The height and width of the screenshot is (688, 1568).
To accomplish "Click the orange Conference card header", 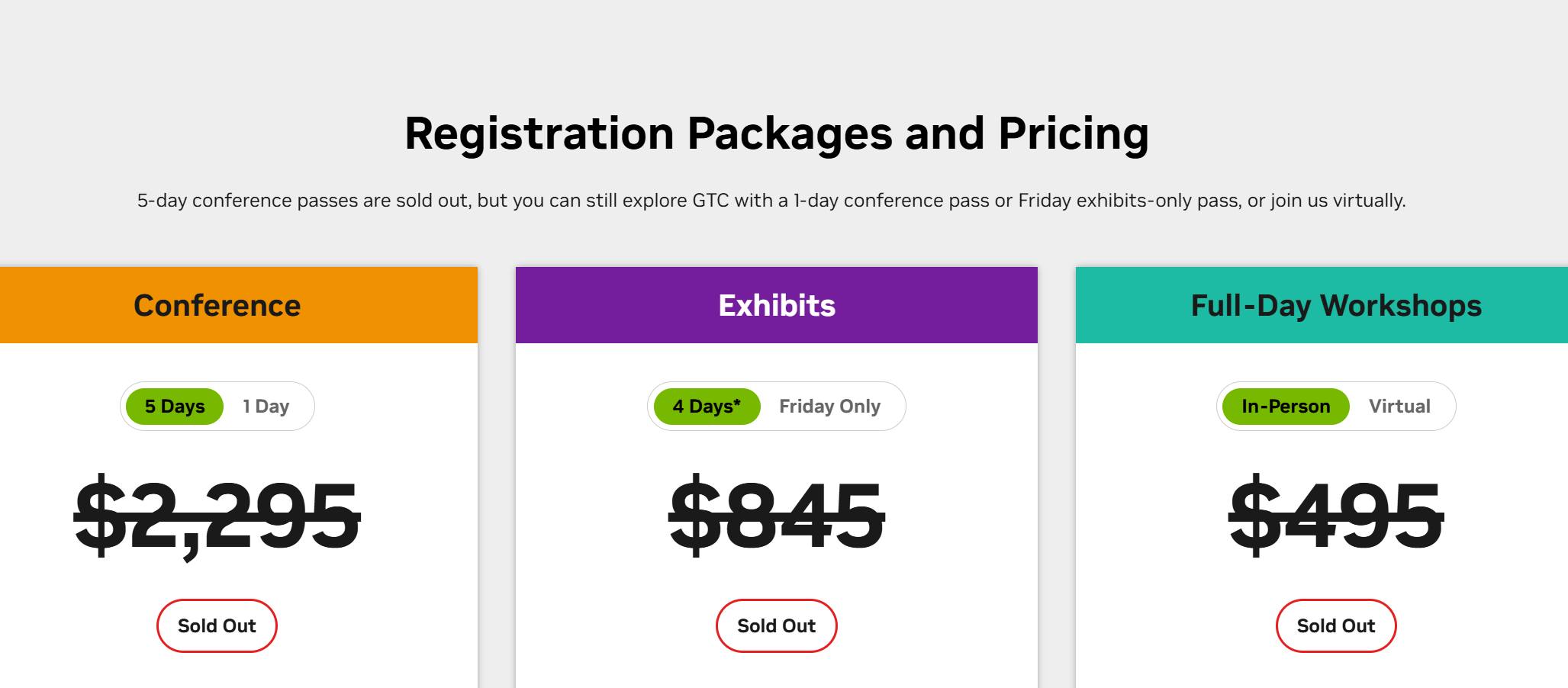I will point(239,305).
